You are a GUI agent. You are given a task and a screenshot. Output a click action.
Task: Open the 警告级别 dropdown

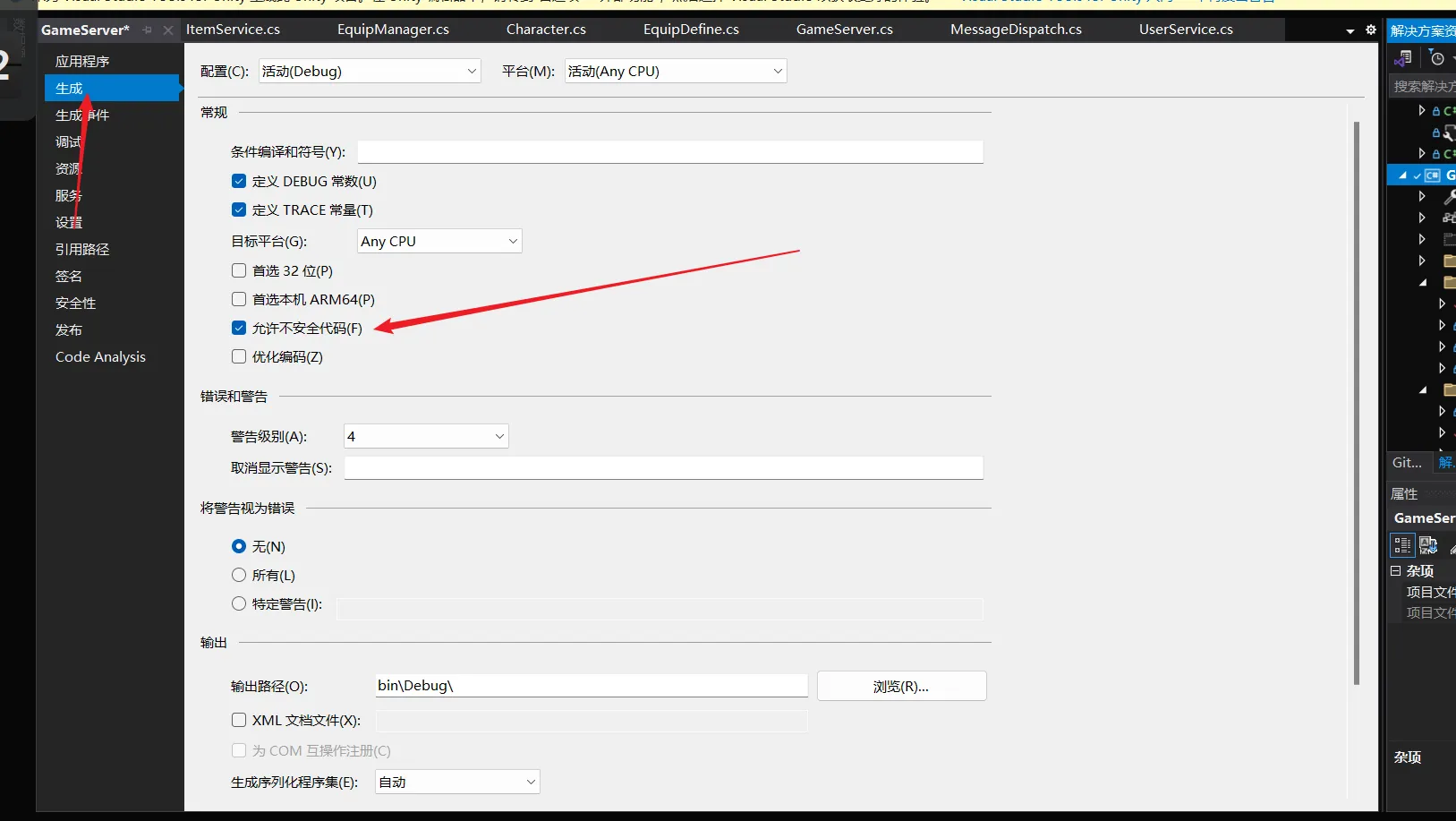coord(426,436)
